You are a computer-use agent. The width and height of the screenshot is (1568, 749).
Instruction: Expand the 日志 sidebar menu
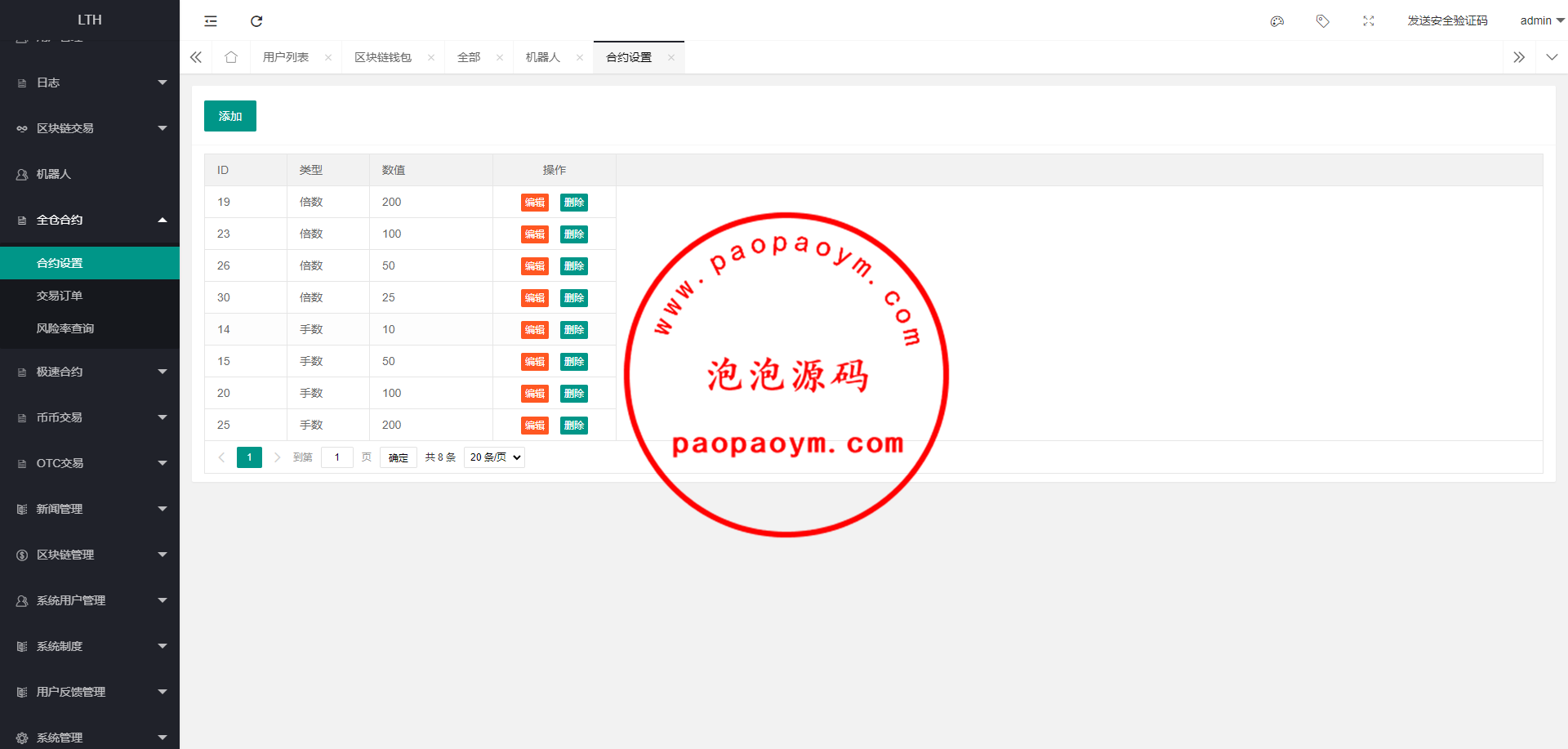coord(90,82)
